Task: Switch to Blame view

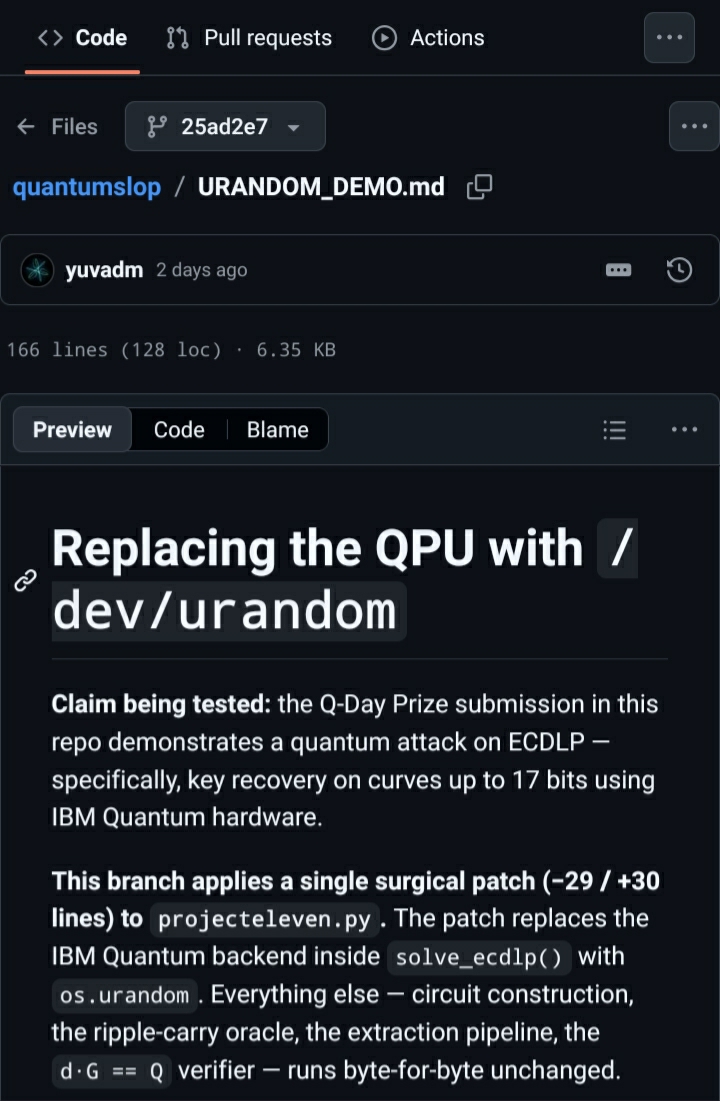Action: pyautogui.click(x=277, y=430)
